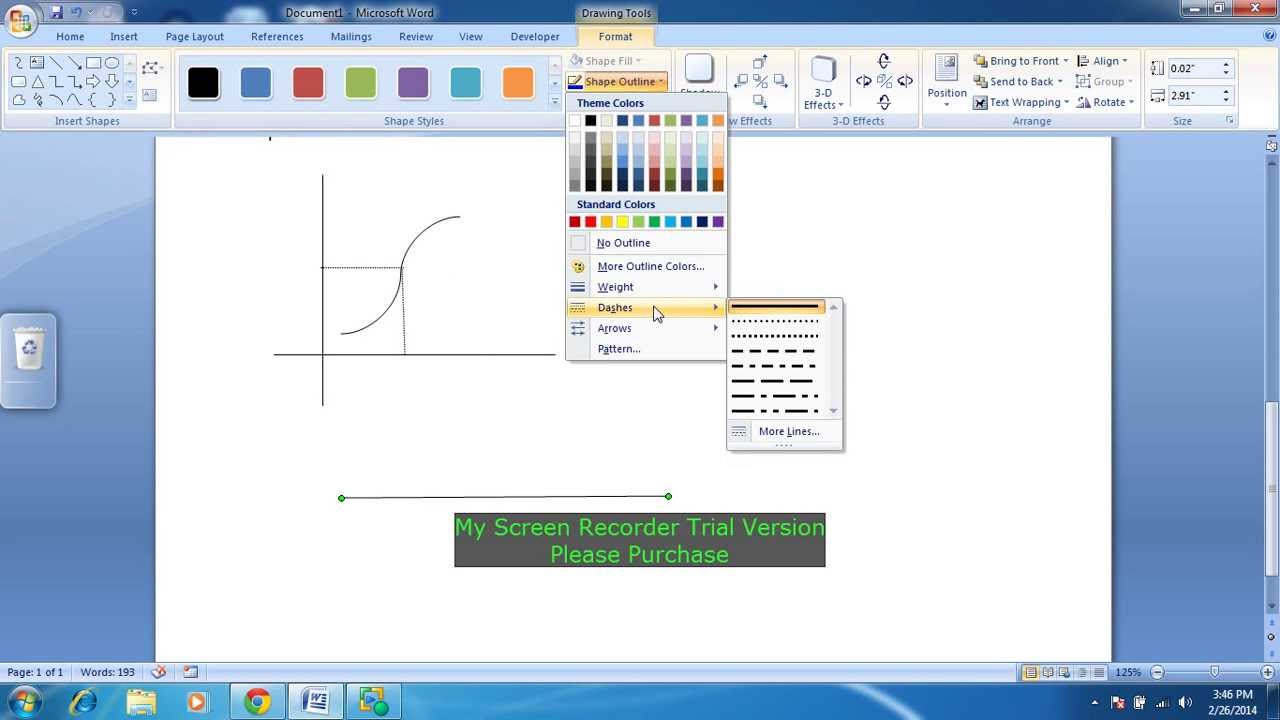1280x720 pixels.
Task: Select the black shape style swatch
Action: pos(203,83)
